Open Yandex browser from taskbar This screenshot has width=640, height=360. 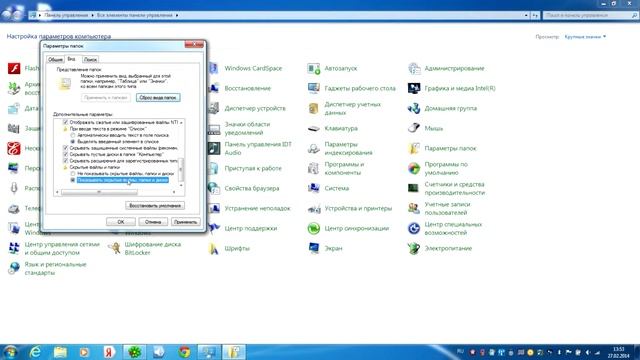[x=109, y=352]
